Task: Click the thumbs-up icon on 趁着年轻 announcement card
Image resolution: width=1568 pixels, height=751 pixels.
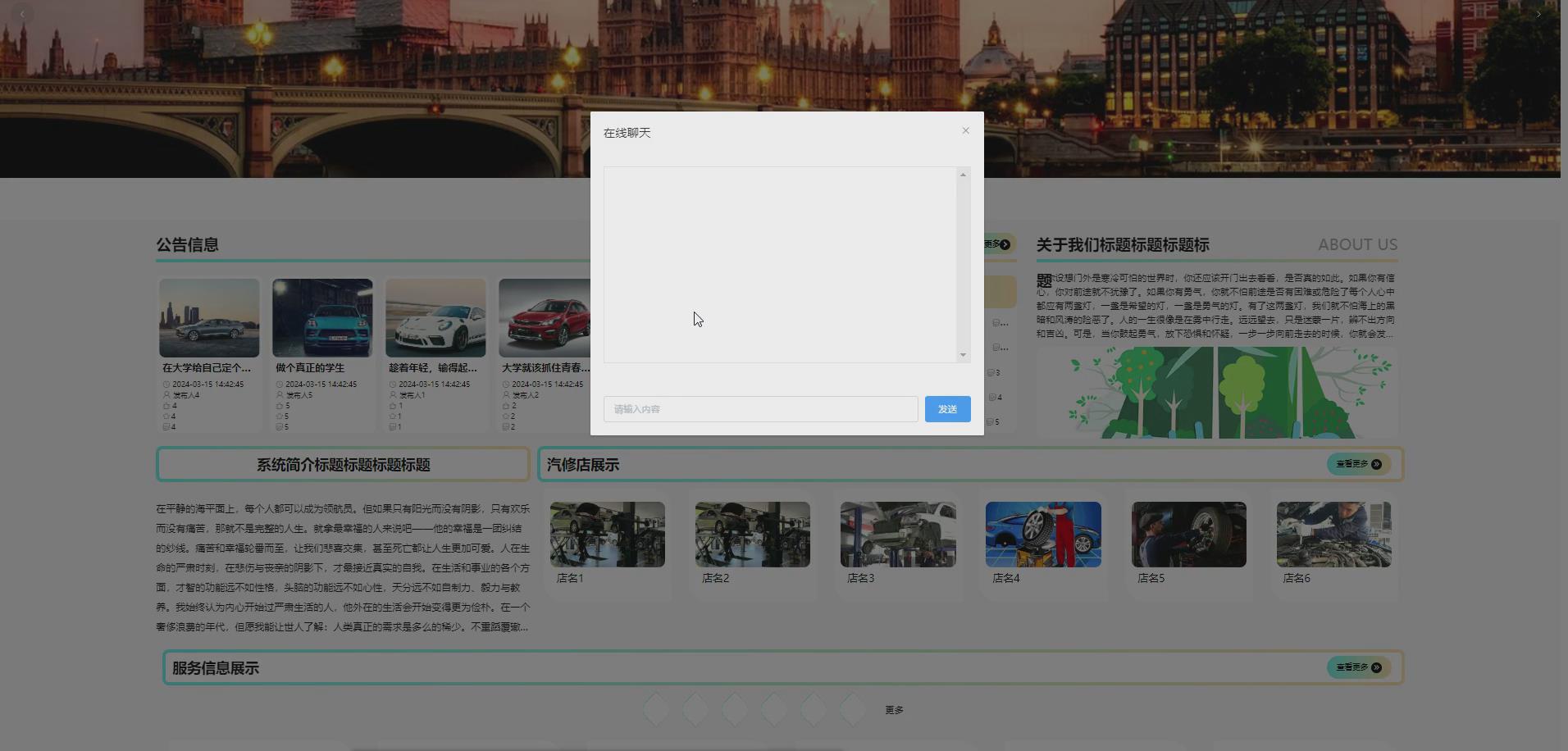Action: pyautogui.click(x=392, y=405)
